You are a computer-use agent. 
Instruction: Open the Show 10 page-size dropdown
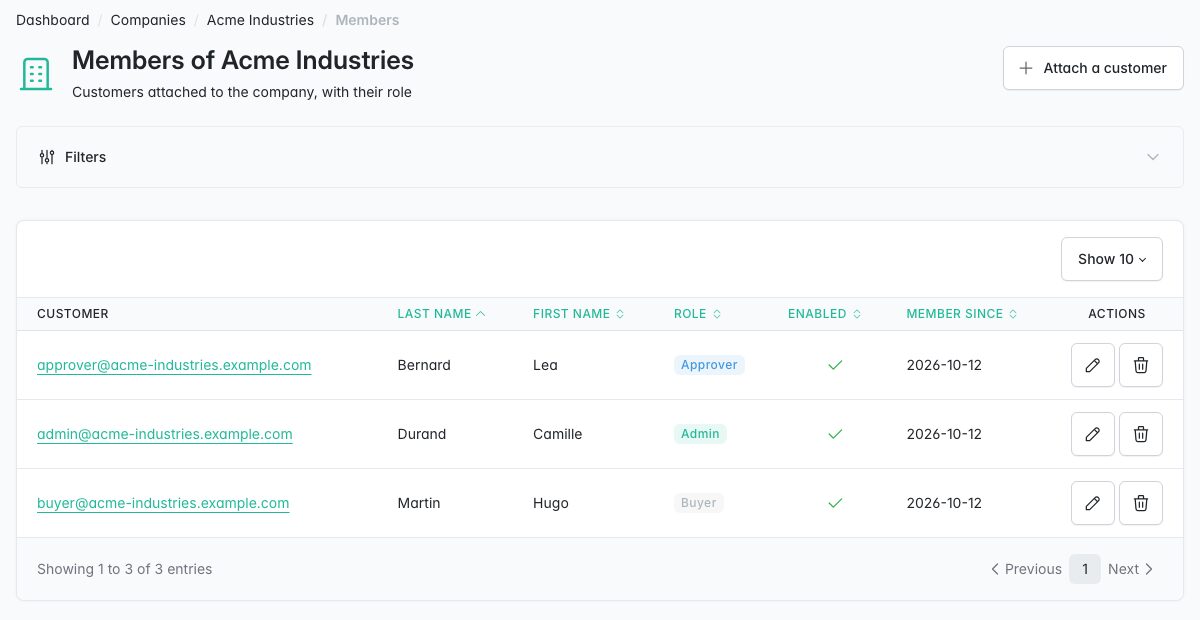(1112, 259)
